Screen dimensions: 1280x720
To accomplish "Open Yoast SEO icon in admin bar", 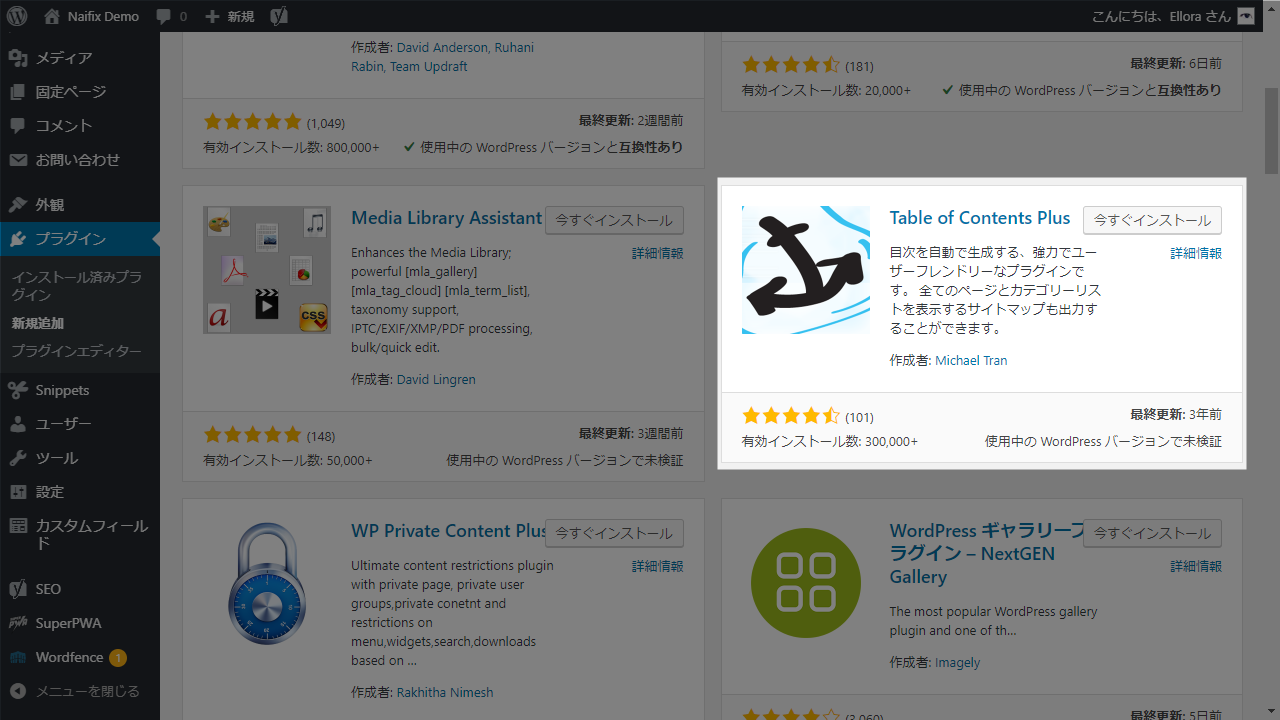I will pyautogui.click(x=280, y=16).
